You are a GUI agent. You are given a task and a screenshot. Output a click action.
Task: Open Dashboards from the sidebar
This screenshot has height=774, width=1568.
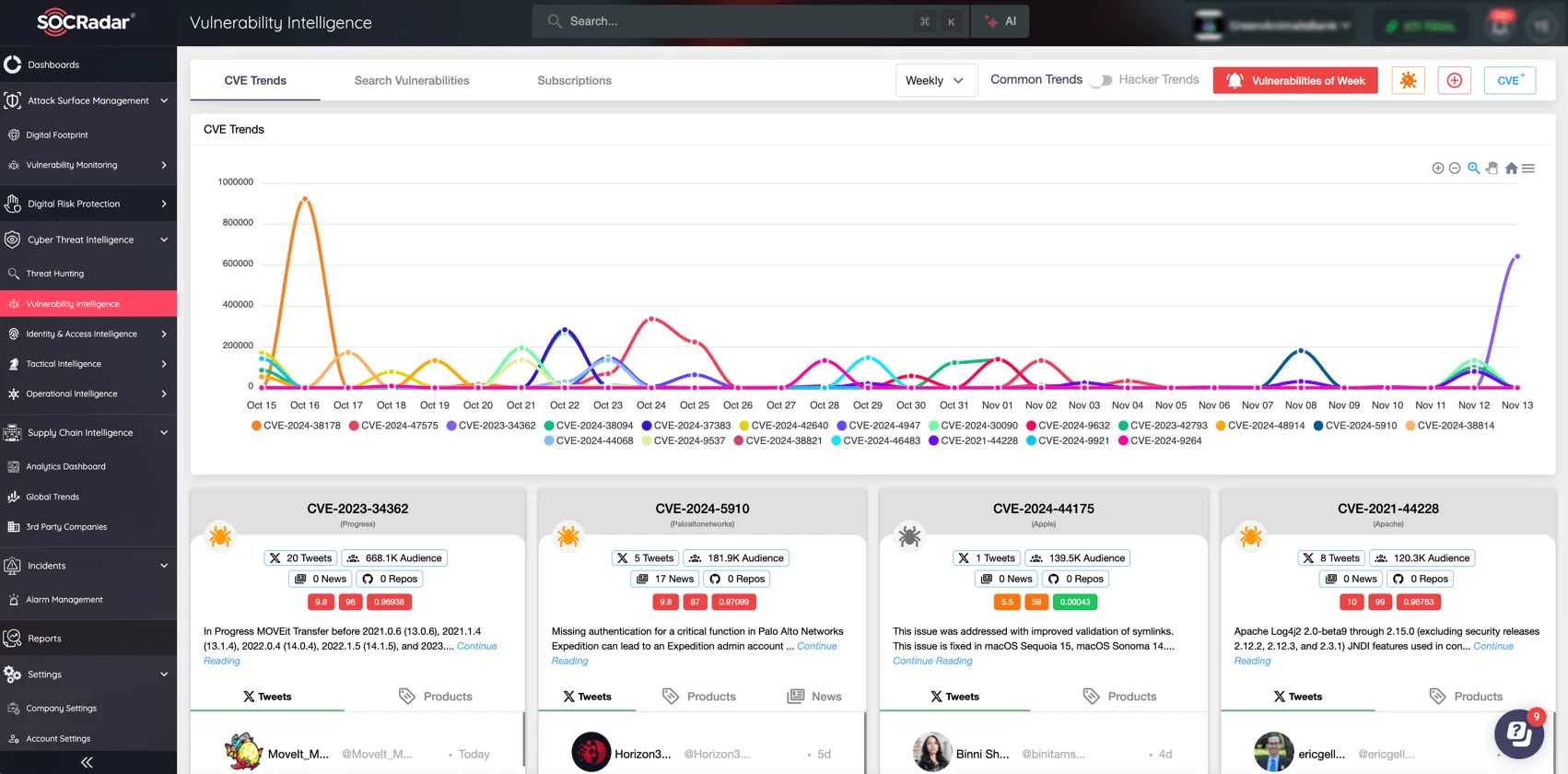point(88,64)
